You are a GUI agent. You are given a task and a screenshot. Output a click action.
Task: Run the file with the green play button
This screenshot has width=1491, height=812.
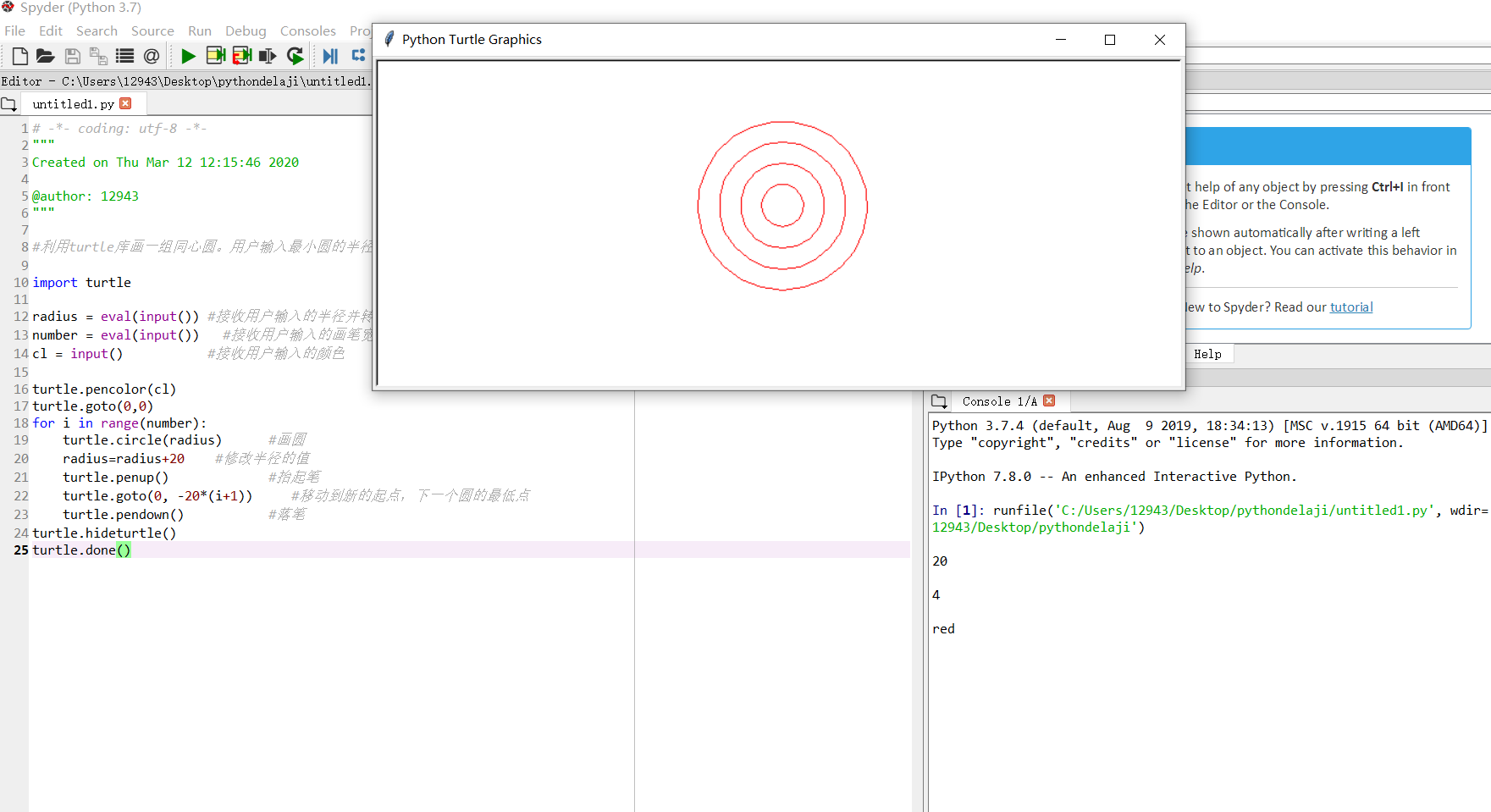[188, 56]
